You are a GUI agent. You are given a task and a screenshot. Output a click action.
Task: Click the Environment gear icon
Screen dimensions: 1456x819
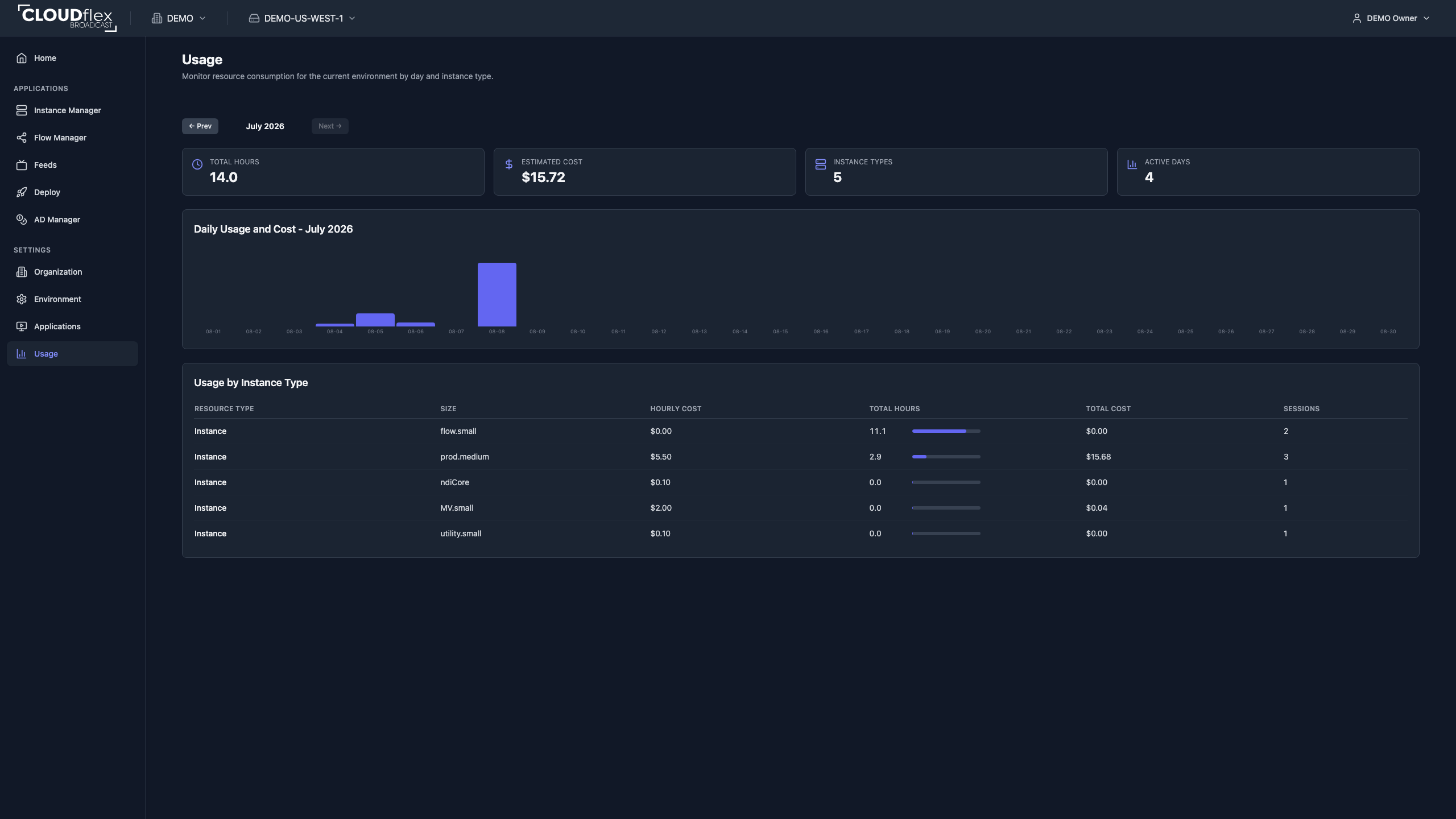pyautogui.click(x=22, y=299)
